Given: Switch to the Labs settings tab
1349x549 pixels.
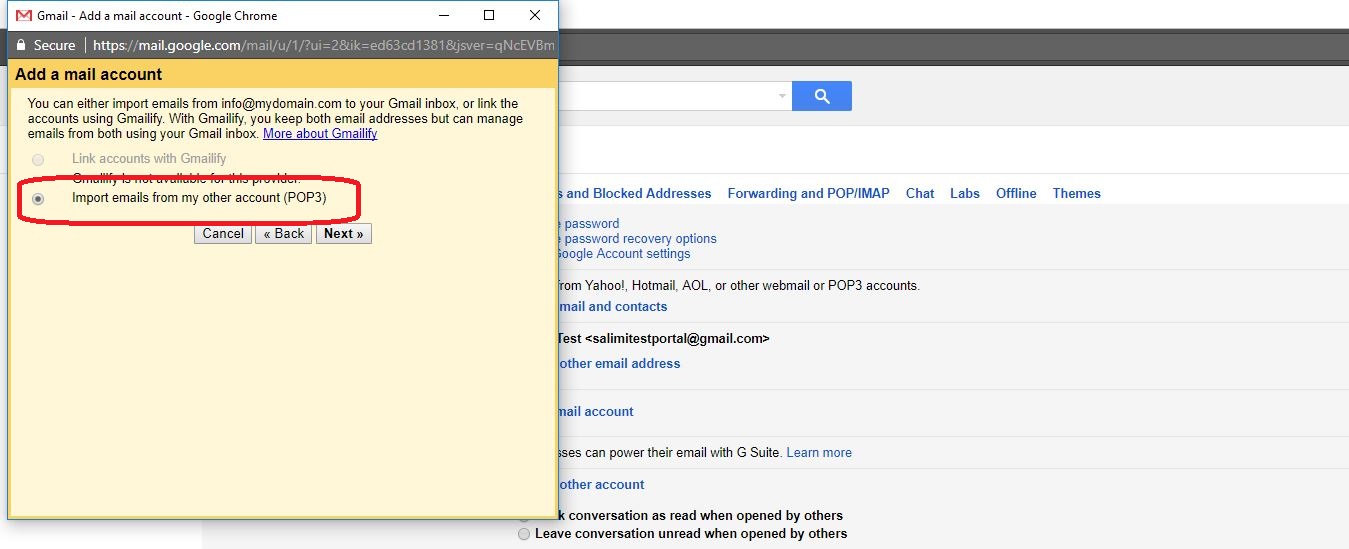Looking at the screenshot, I should point(965,193).
